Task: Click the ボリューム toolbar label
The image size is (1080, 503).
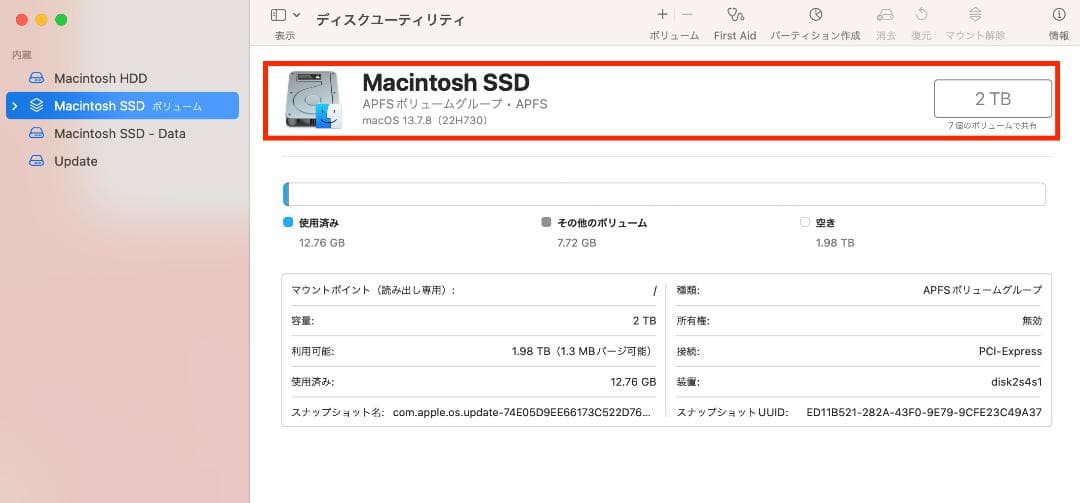Action: (674, 36)
